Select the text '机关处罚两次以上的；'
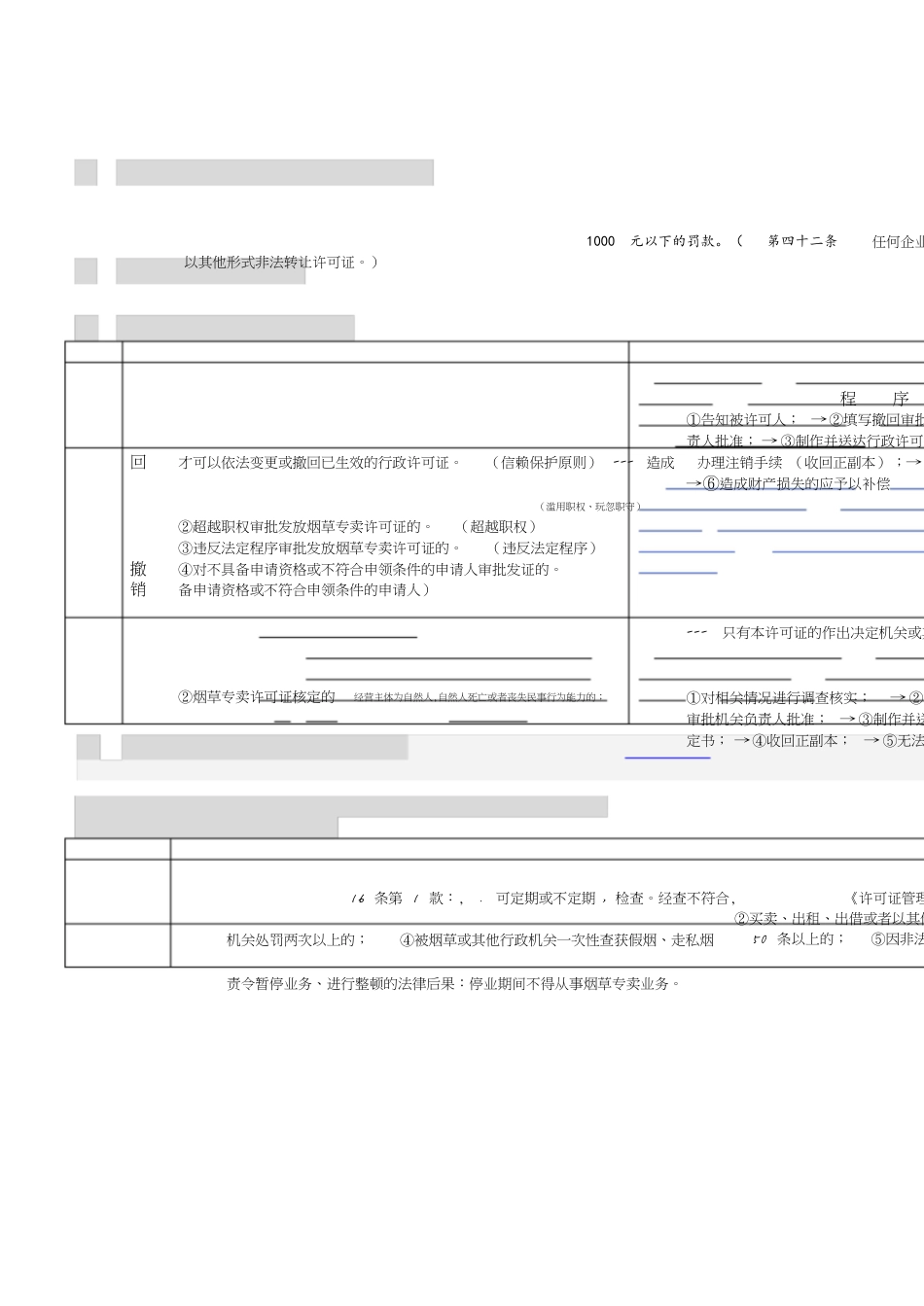Screen dimensions: 924x1306 (297, 939)
